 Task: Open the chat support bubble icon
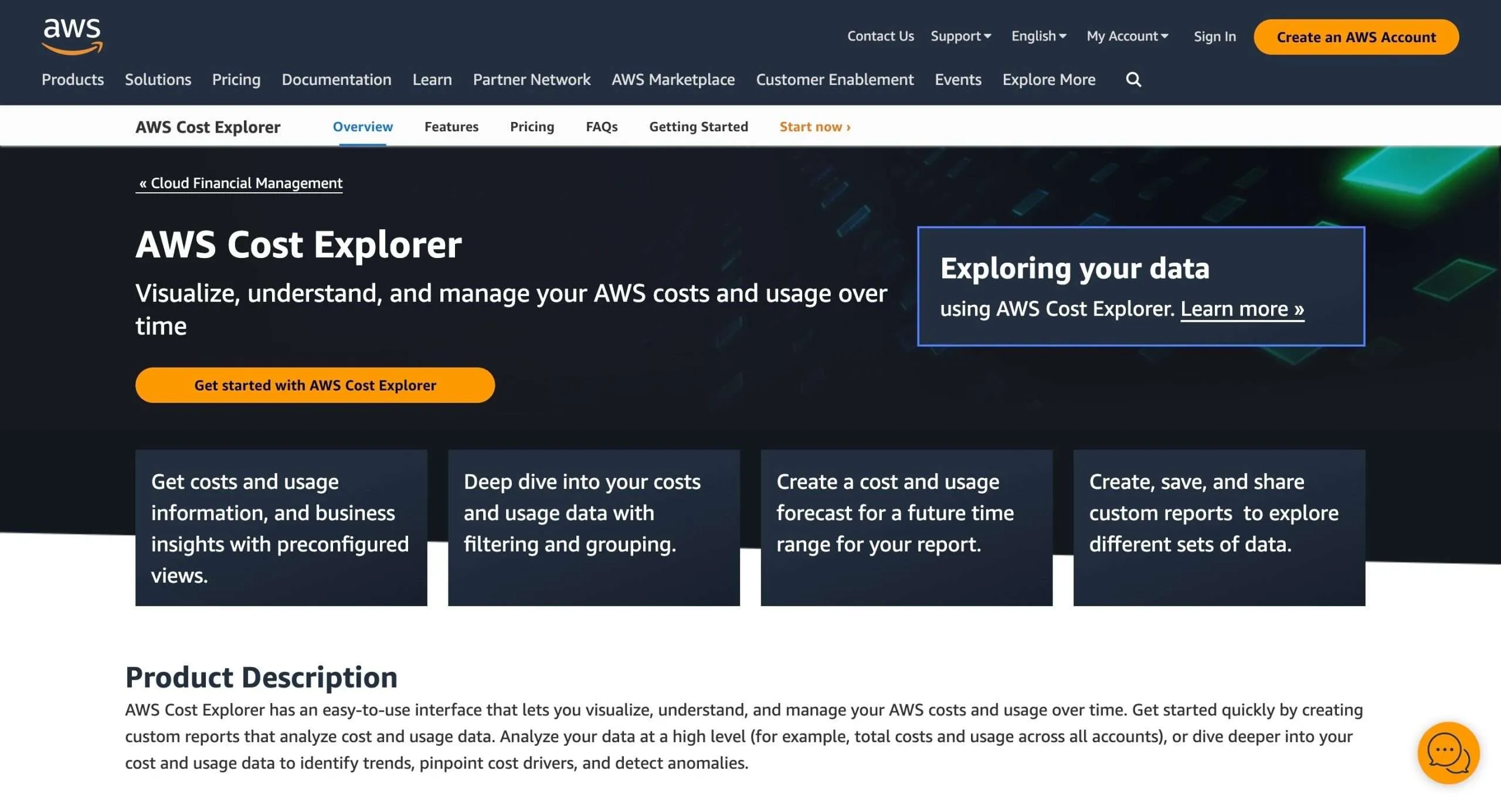[1448, 753]
